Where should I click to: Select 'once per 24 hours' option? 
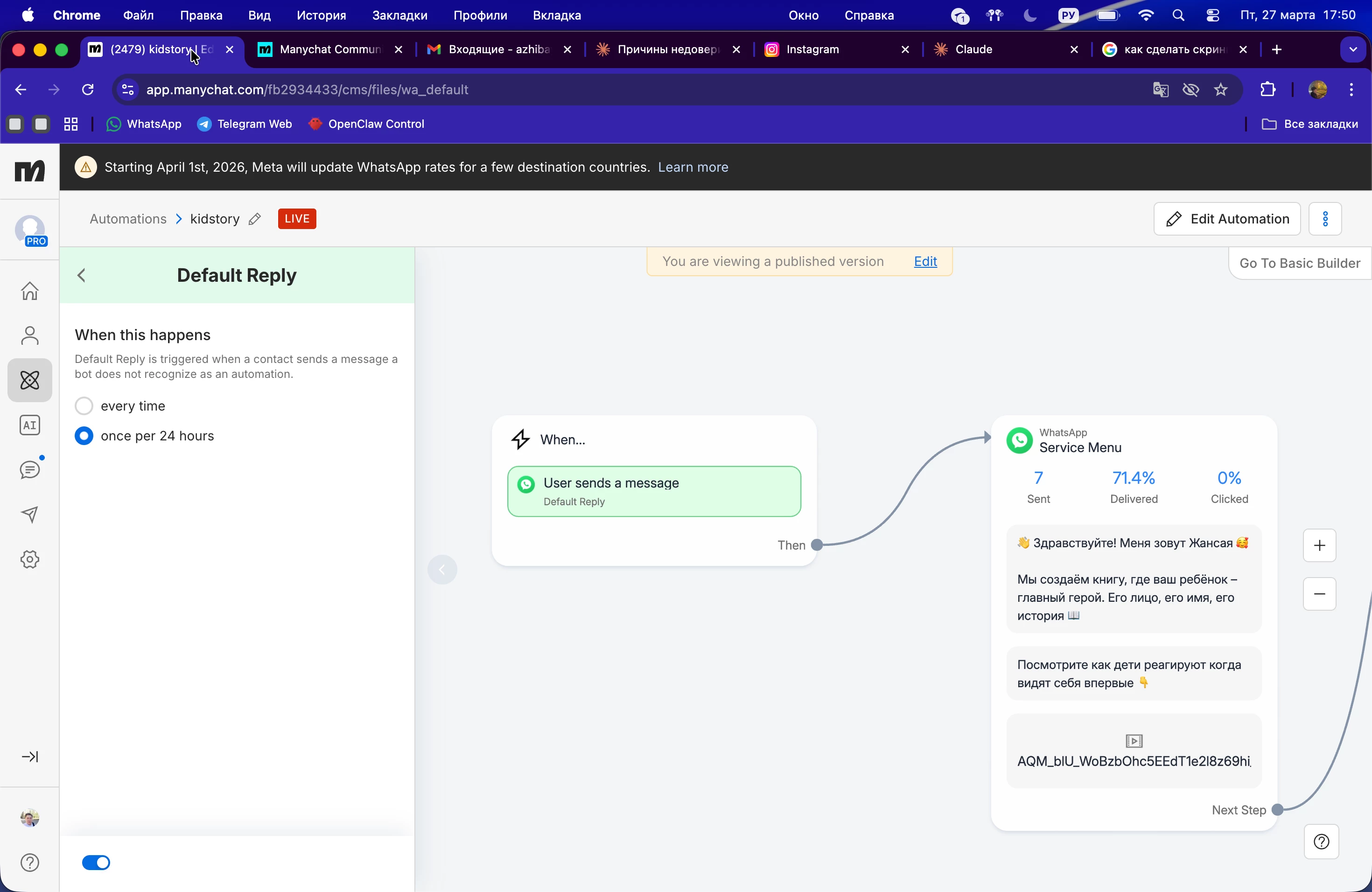pyautogui.click(x=84, y=436)
